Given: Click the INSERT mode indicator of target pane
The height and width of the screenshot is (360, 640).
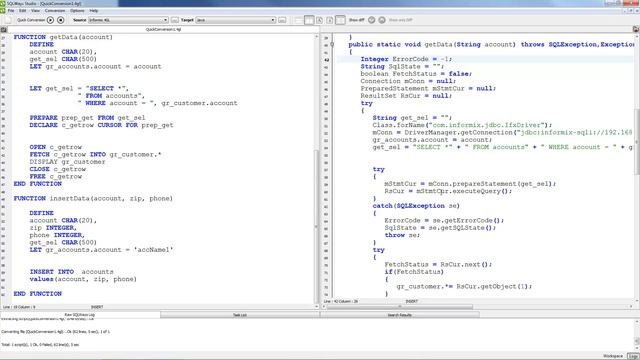Looking at the screenshot, I should click(x=411, y=302).
